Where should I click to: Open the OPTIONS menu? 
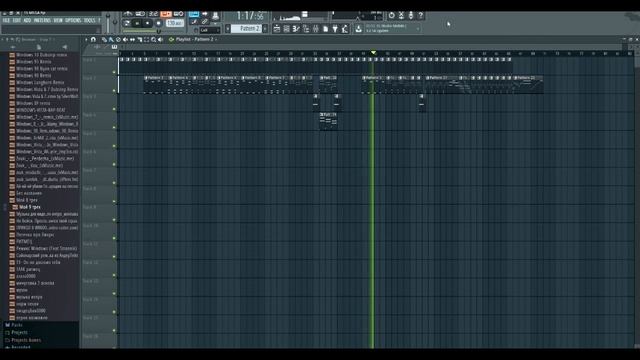point(73,20)
